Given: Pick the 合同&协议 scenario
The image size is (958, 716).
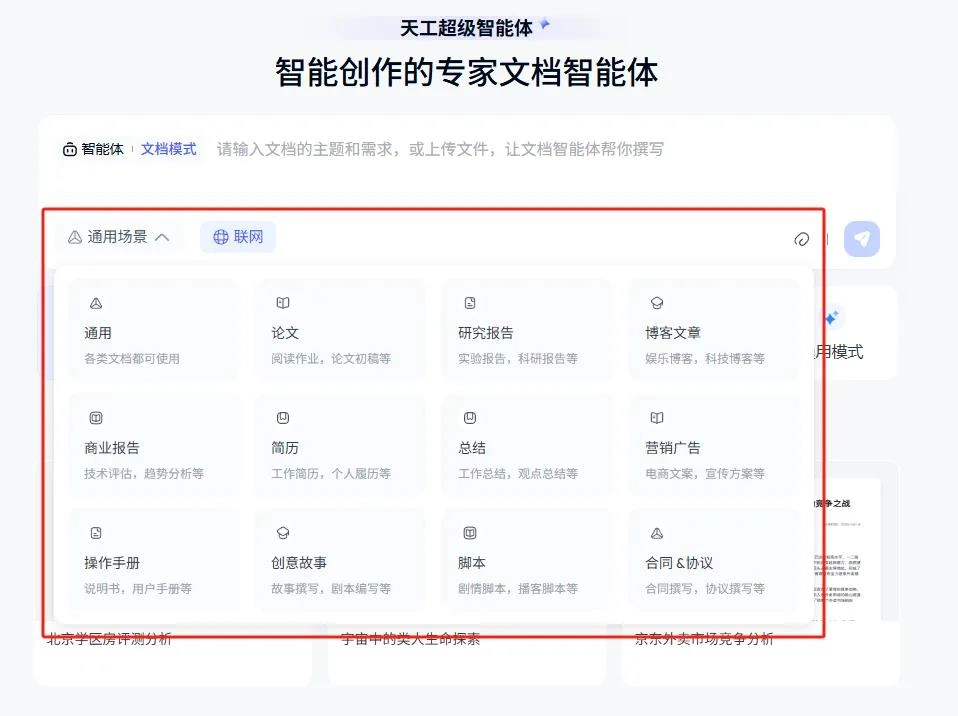Looking at the screenshot, I should pyautogui.click(x=714, y=560).
